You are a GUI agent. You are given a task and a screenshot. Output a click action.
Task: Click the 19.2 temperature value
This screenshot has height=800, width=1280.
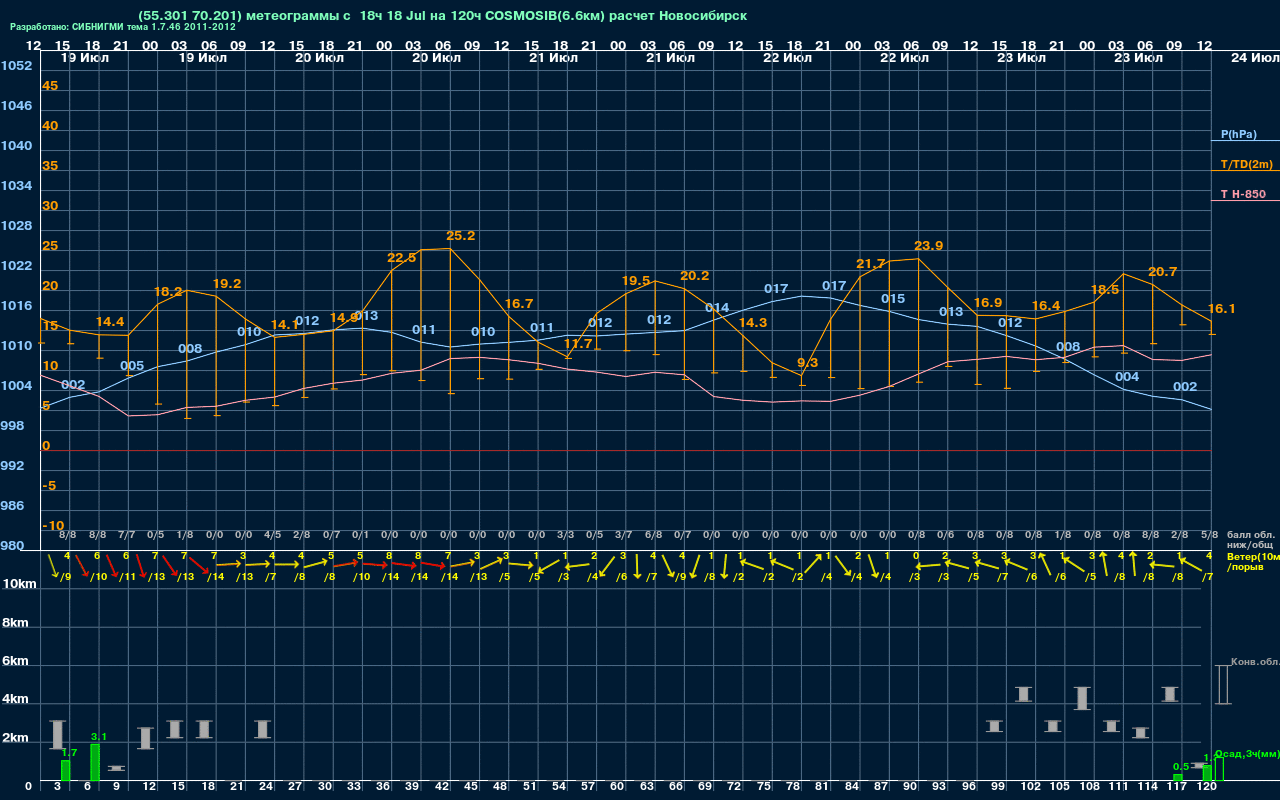(x=227, y=284)
